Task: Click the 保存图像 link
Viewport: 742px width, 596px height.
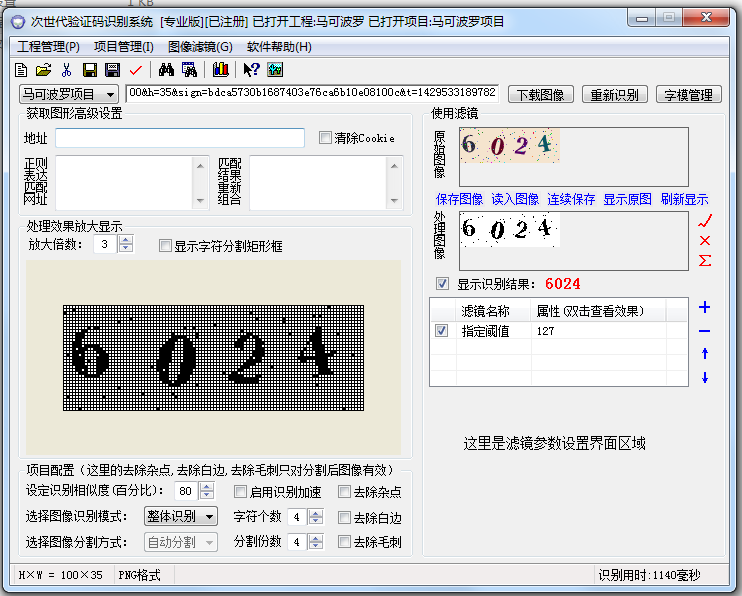Action: pyautogui.click(x=459, y=199)
